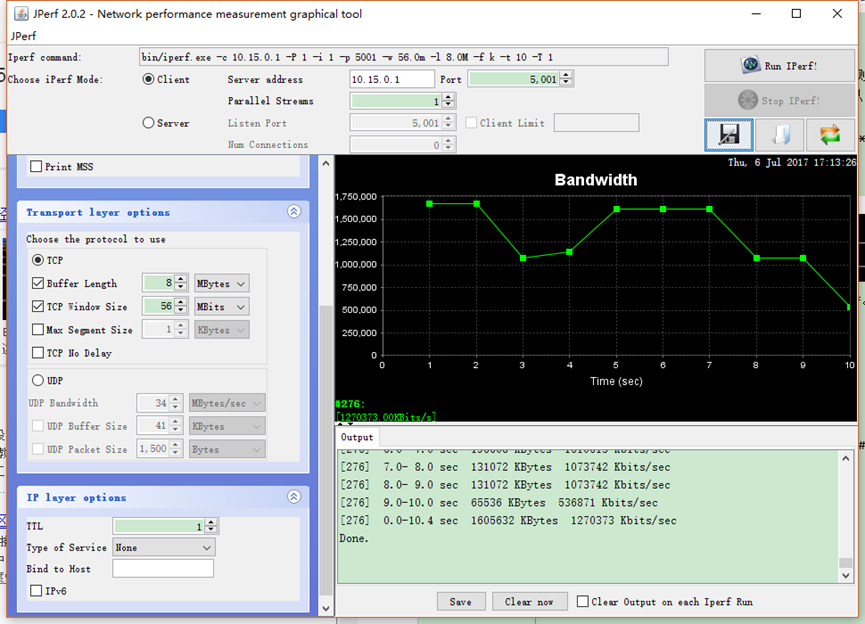Click the output scrollbar thumb

[846, 563]
